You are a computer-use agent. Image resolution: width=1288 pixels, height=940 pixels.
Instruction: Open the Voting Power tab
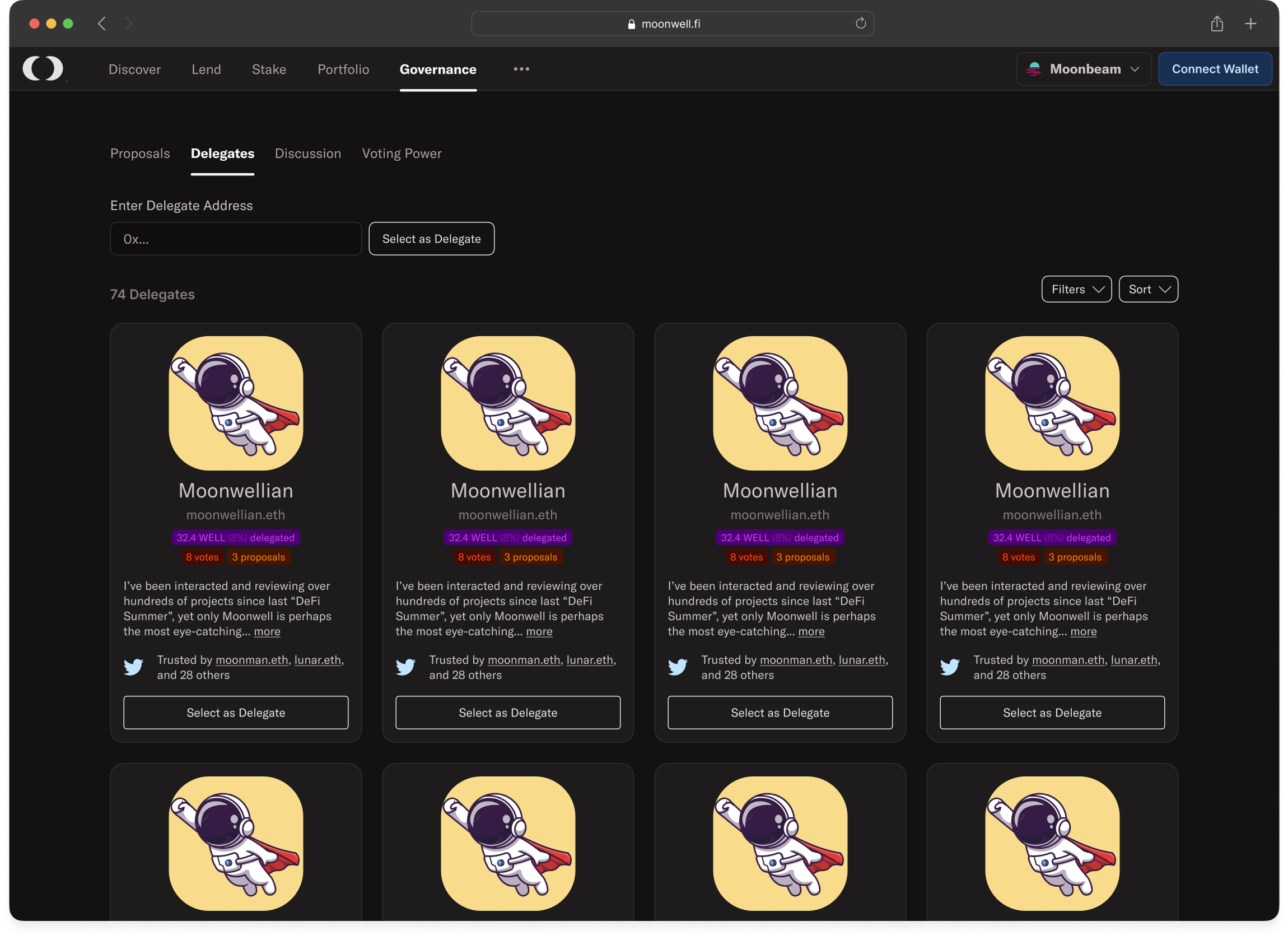[x=402, y=153]
